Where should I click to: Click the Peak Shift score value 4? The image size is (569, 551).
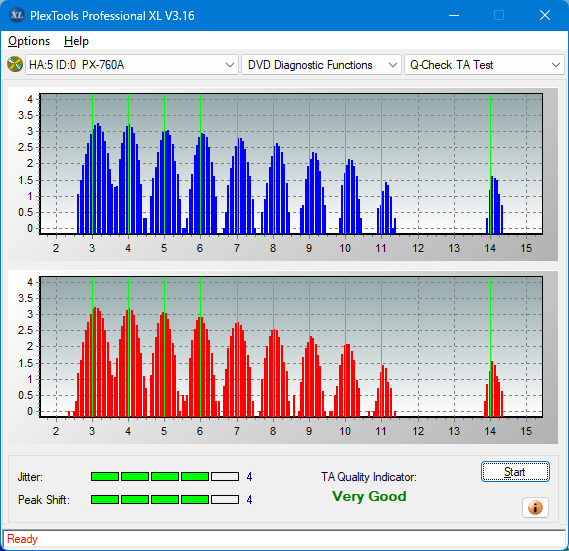[249, 499]
